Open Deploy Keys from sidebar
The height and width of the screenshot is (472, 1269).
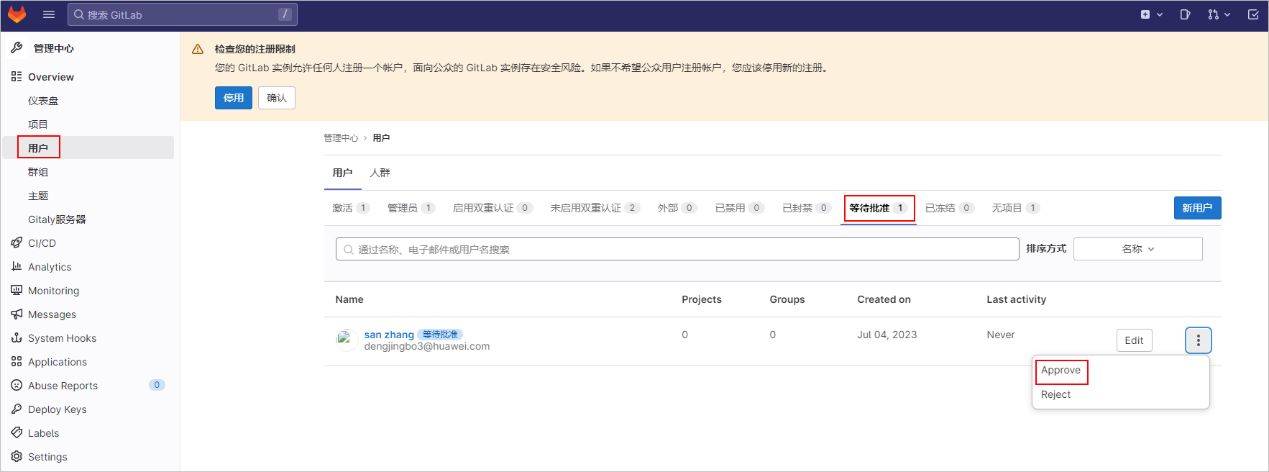56,410
